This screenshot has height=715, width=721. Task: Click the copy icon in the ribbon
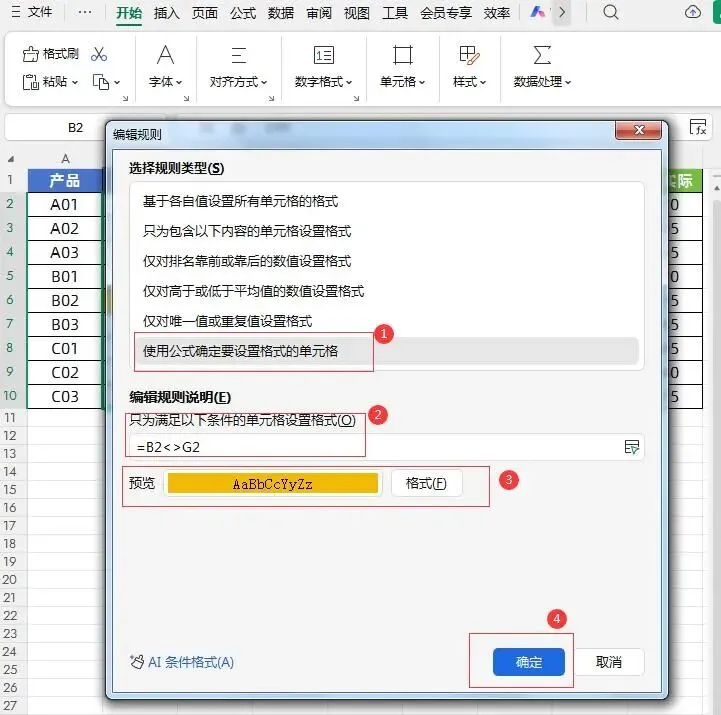click(101, 82)
